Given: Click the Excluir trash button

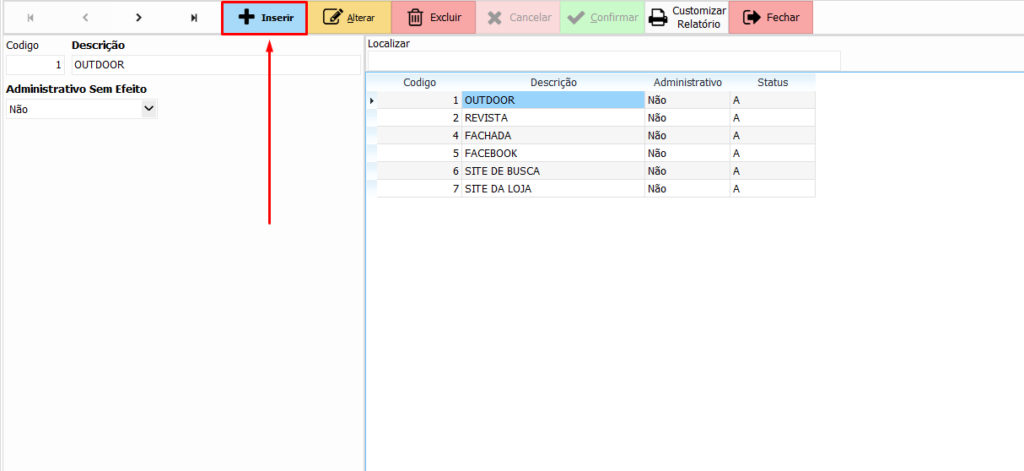Looking at the screenshot, I should (x=434, y=18).
